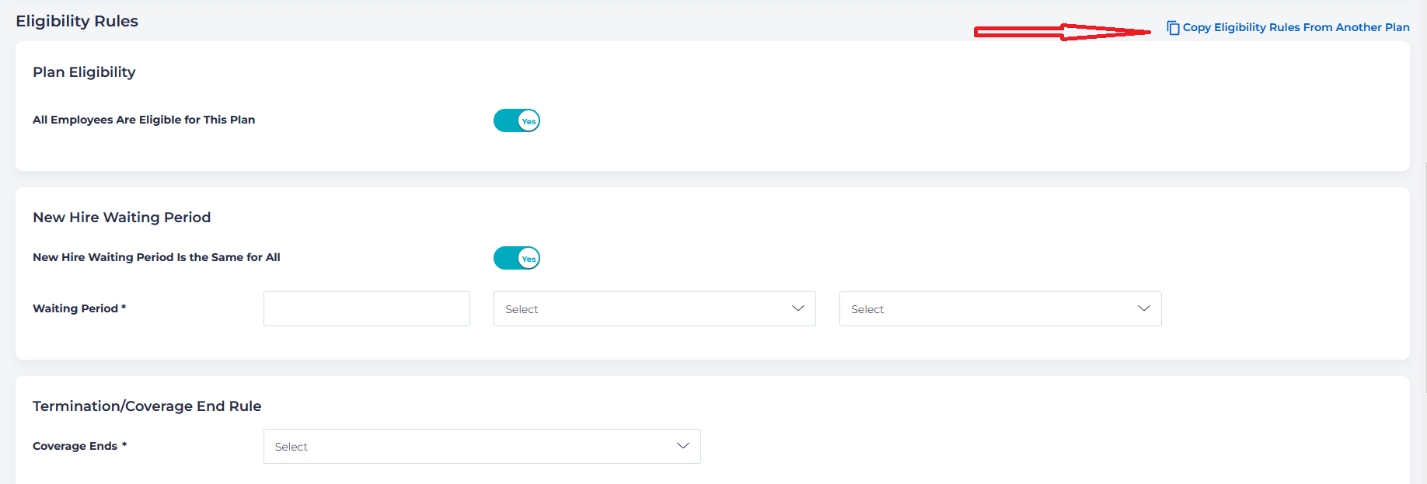The image size is (1427, 484).
Task: Click chevron arrow of rightmost Waiting Period dropdown
Action: click(x=1144, y=308)
